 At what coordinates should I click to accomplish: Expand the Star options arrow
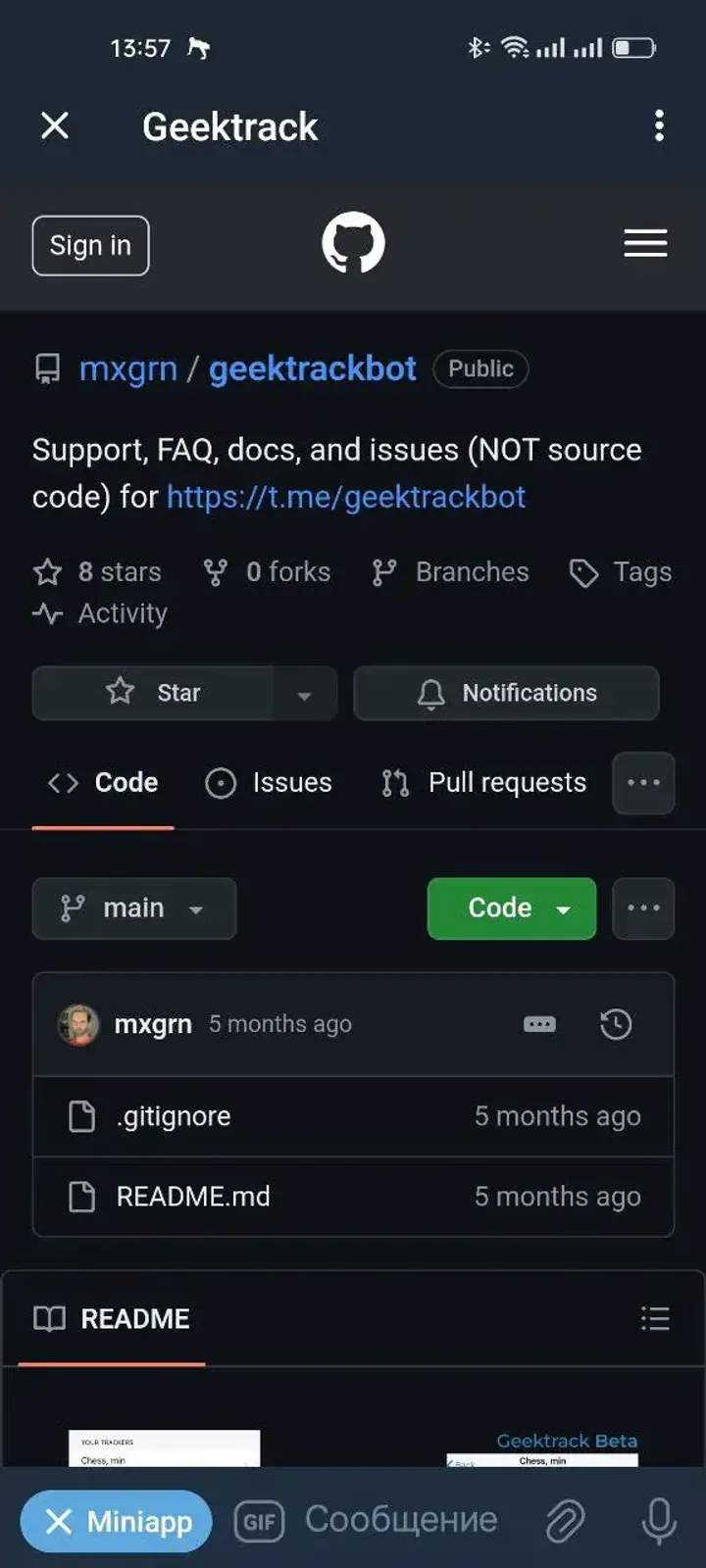click(x=305, y=693)
